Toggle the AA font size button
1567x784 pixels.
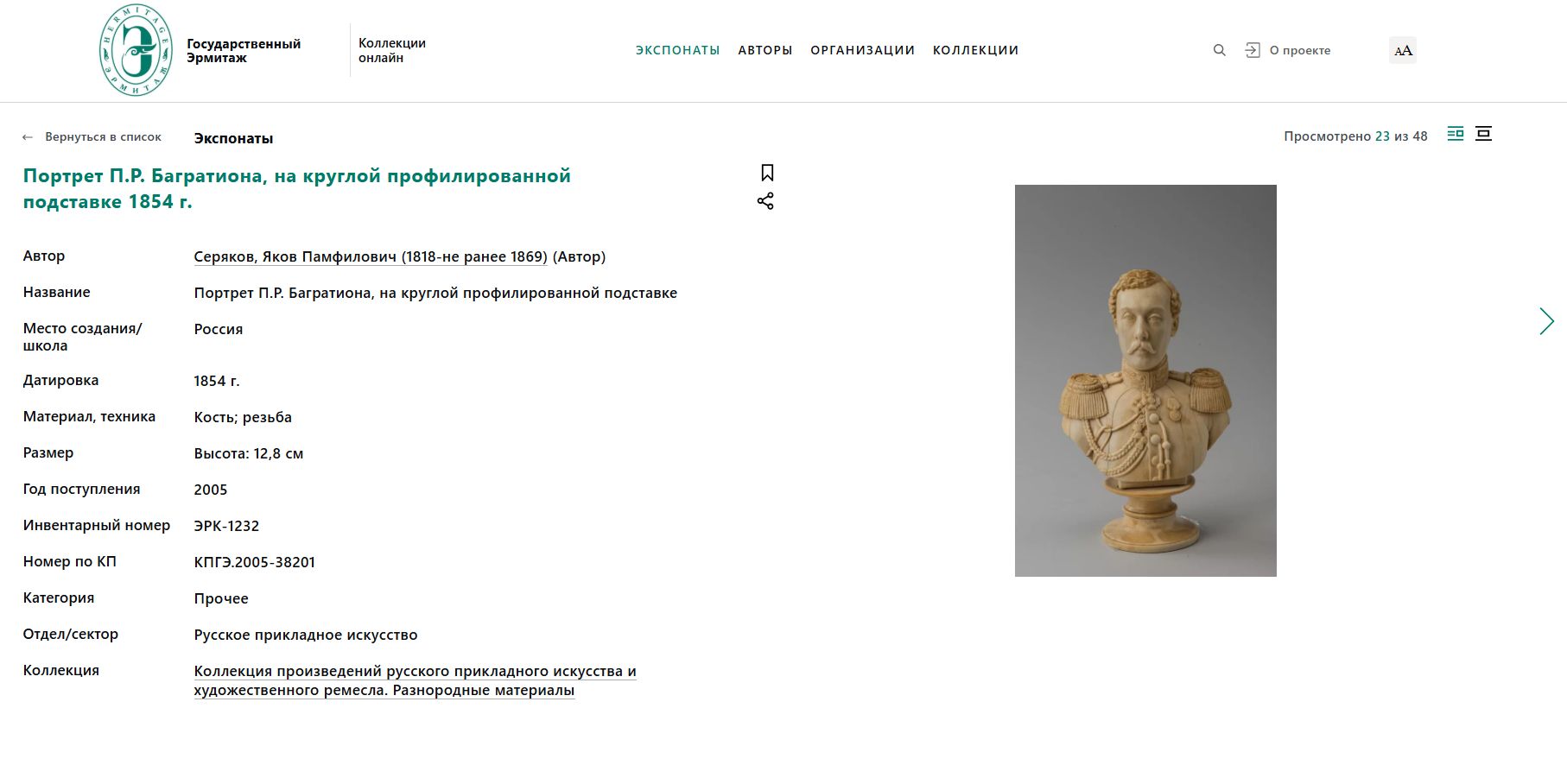pyautogui.click(x=1403, y=50)
